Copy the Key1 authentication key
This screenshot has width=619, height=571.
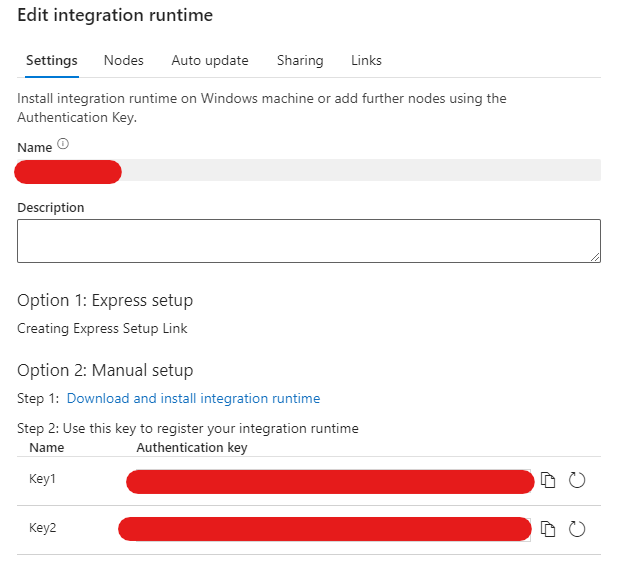point(548,480)
